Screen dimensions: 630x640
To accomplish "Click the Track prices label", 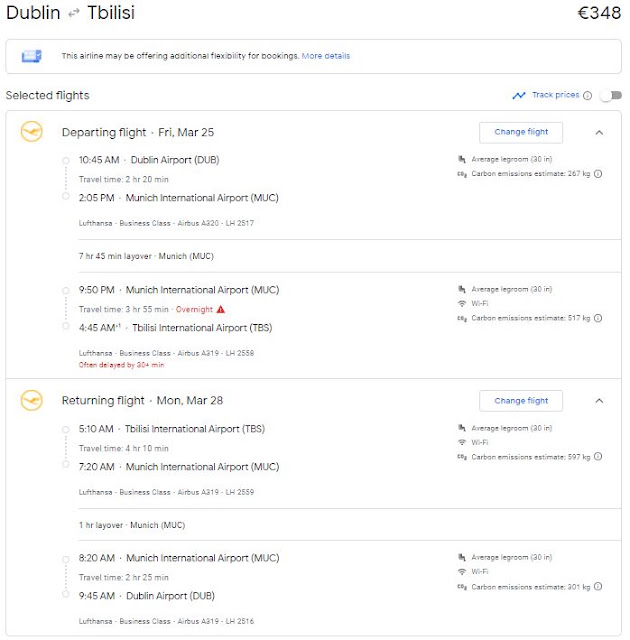I will [x=555, y=95].
